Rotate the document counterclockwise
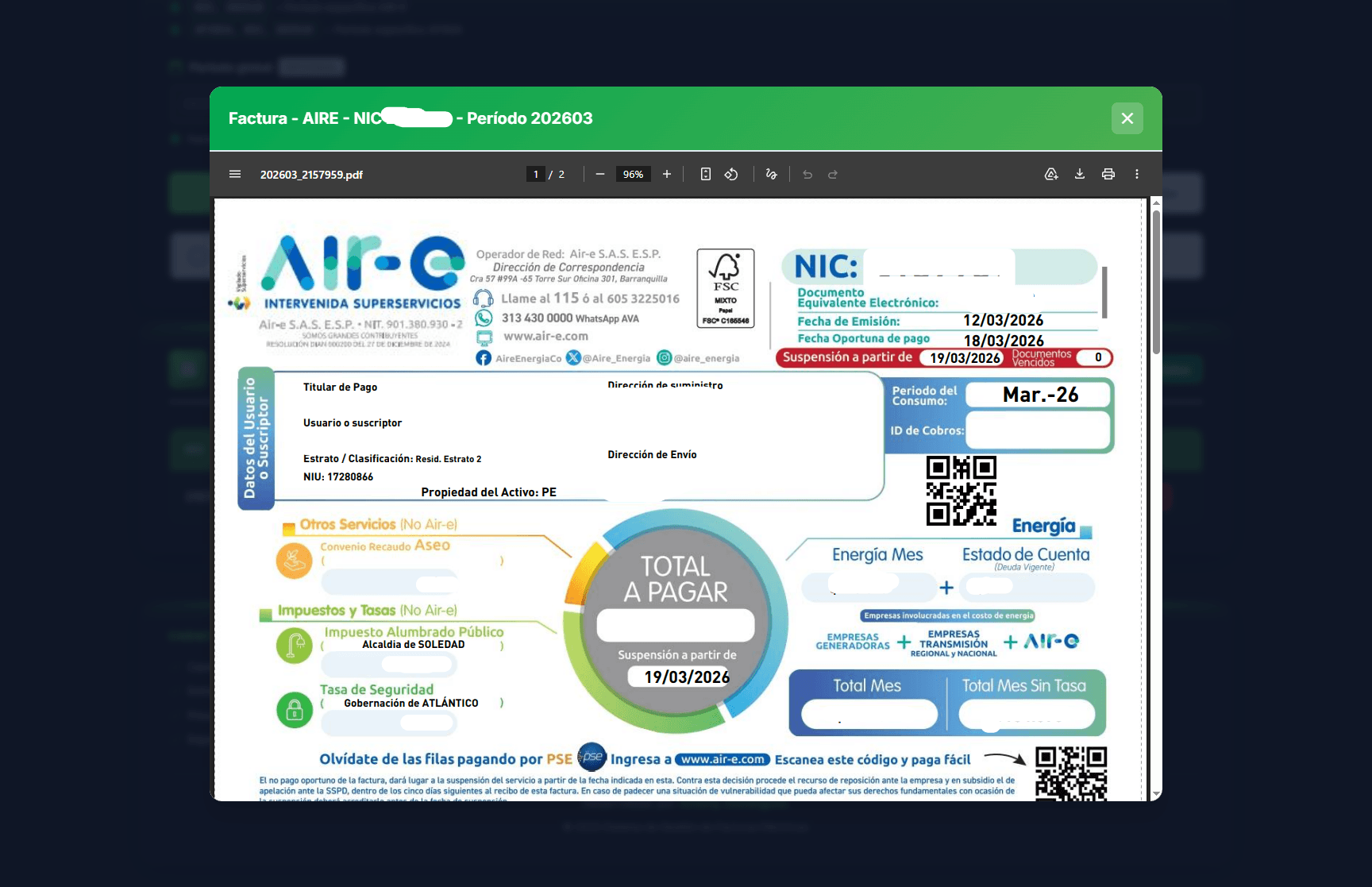The width and height of the screenshot is (1372, 887). click(x=731, y=174)
